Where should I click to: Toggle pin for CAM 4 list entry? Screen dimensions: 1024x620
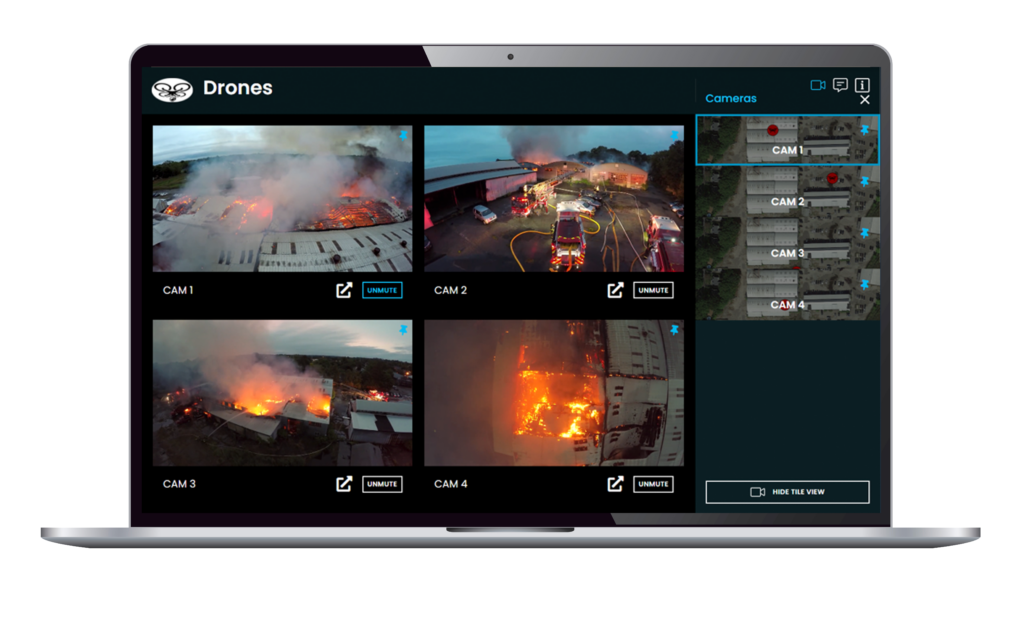click(865, 285)
